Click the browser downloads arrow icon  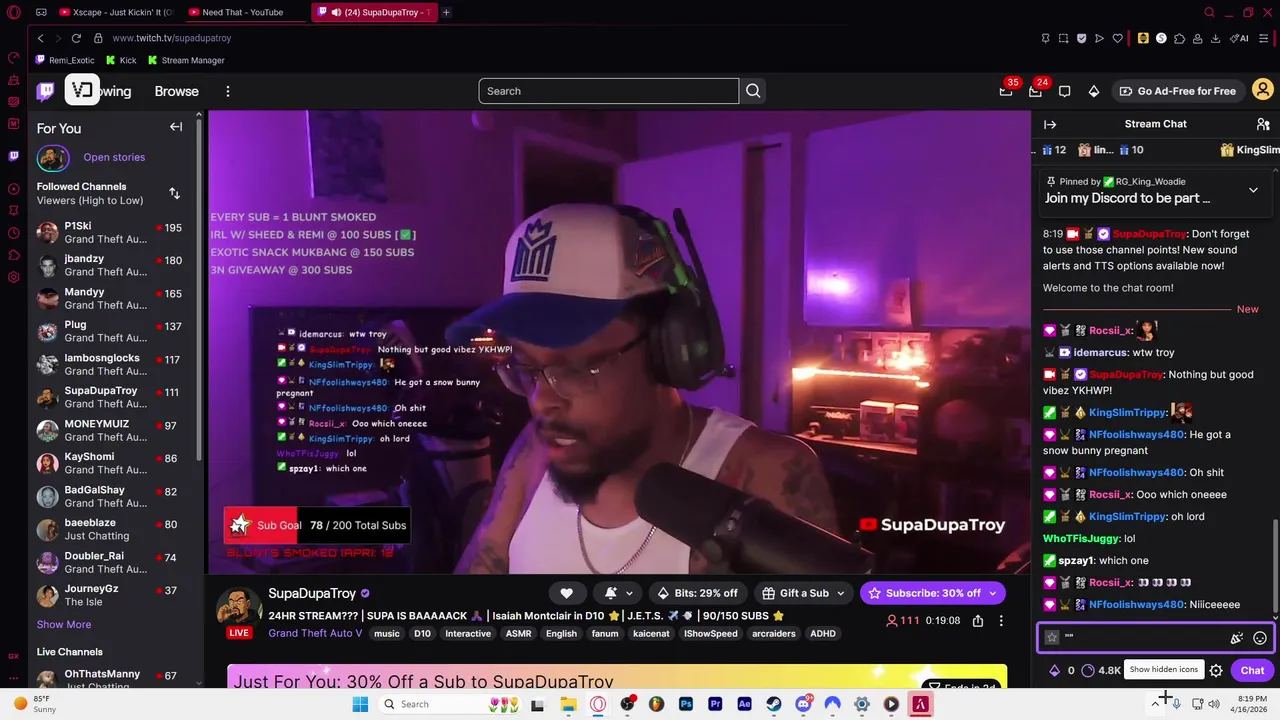coord(1215,38)
